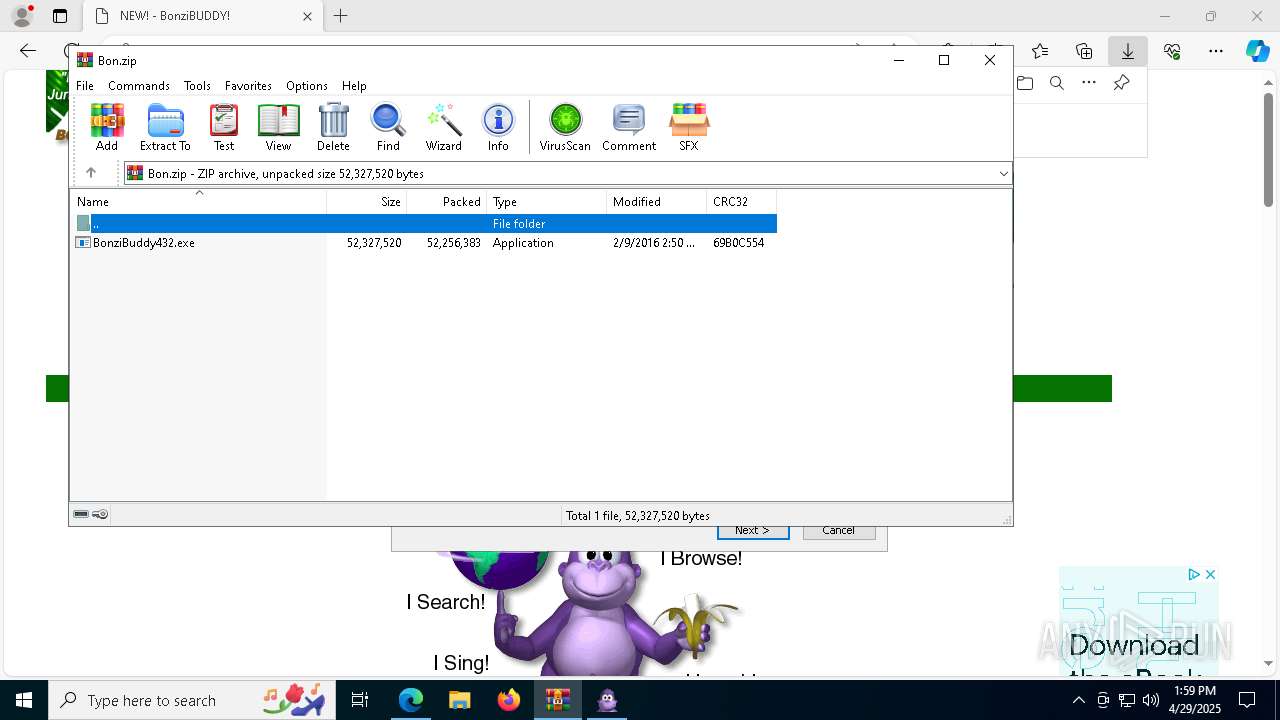Open the Help menu
The height and width of the screenshot is (720, 1280).
354,86
